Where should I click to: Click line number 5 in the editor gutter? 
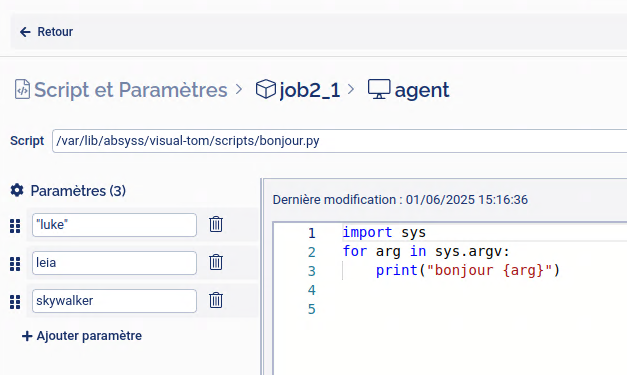pos(312,309)
